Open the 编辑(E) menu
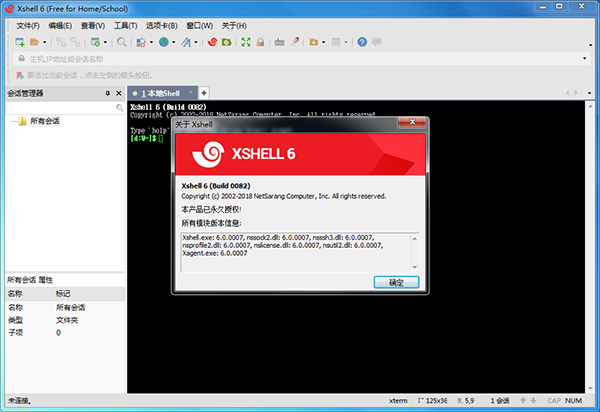This screenshot has width=600, height=412. click(x=60, y=26)
